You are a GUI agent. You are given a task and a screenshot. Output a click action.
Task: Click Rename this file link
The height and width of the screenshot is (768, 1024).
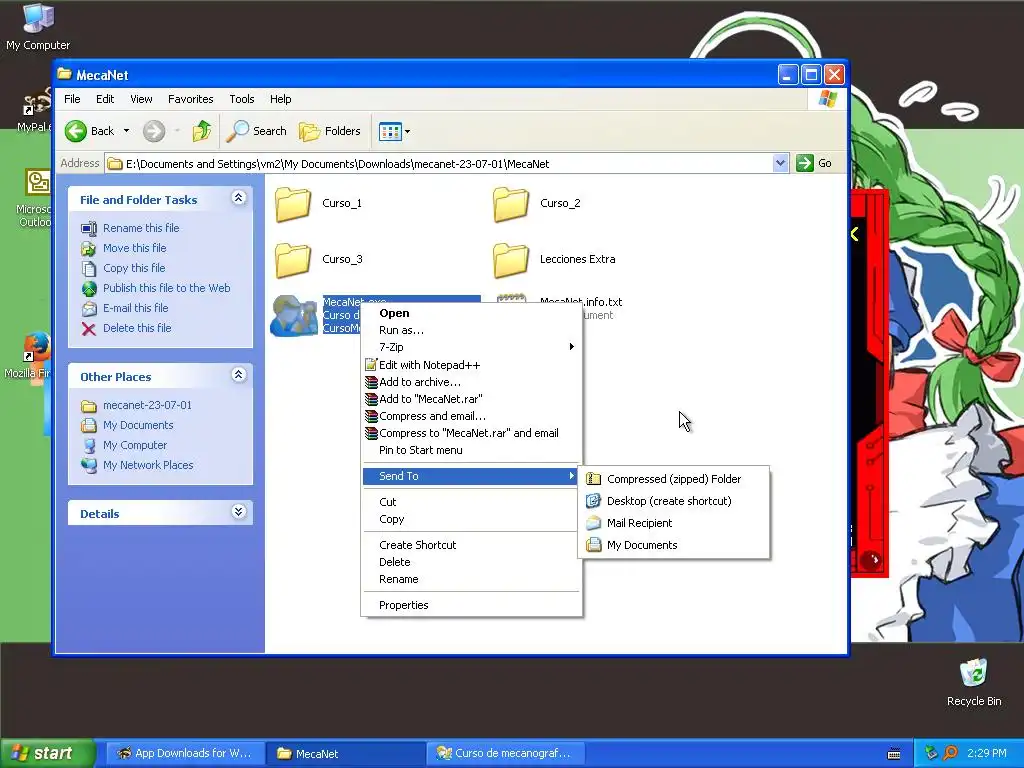[141, 228]
